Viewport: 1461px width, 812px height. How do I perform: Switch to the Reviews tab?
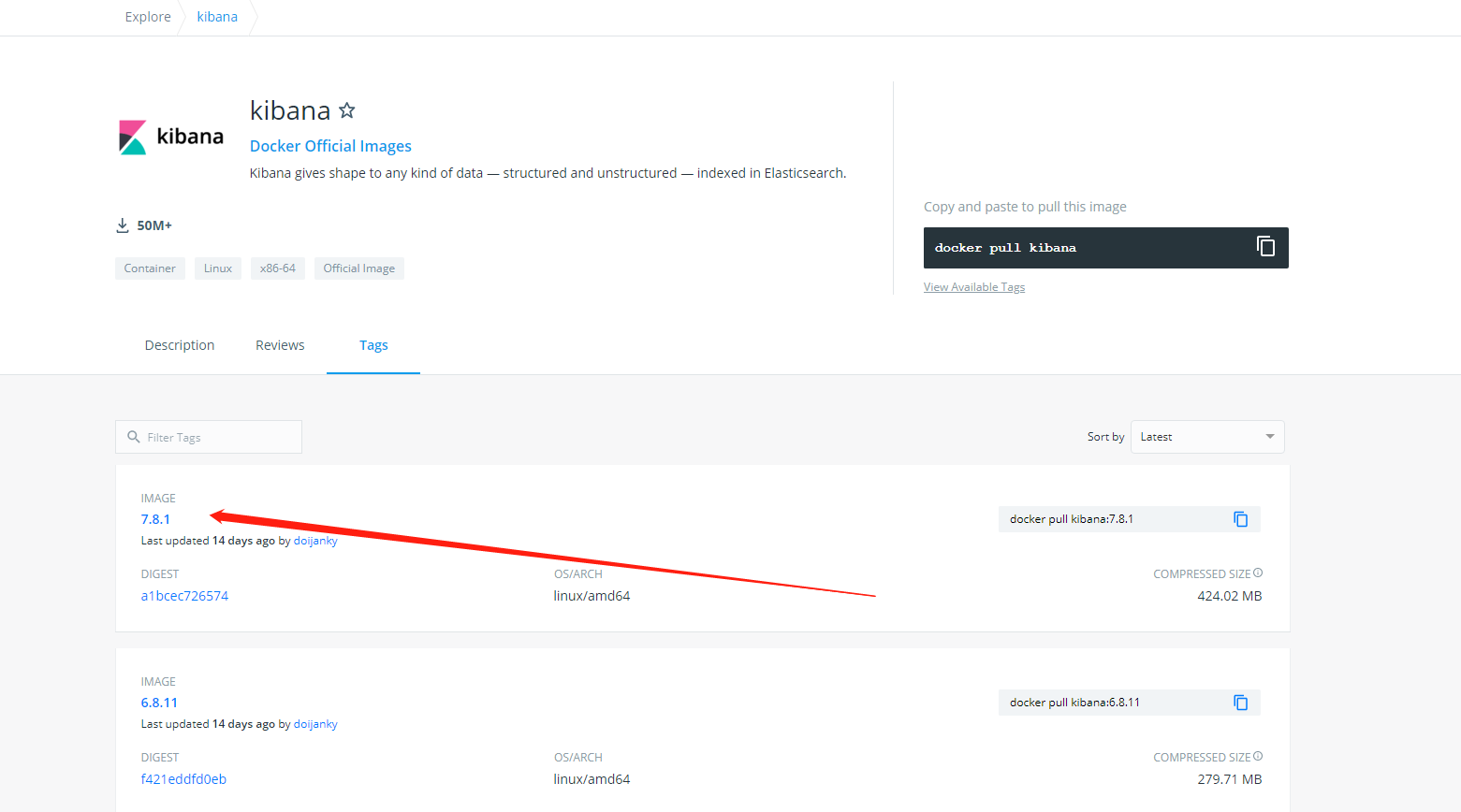(280, 345)
